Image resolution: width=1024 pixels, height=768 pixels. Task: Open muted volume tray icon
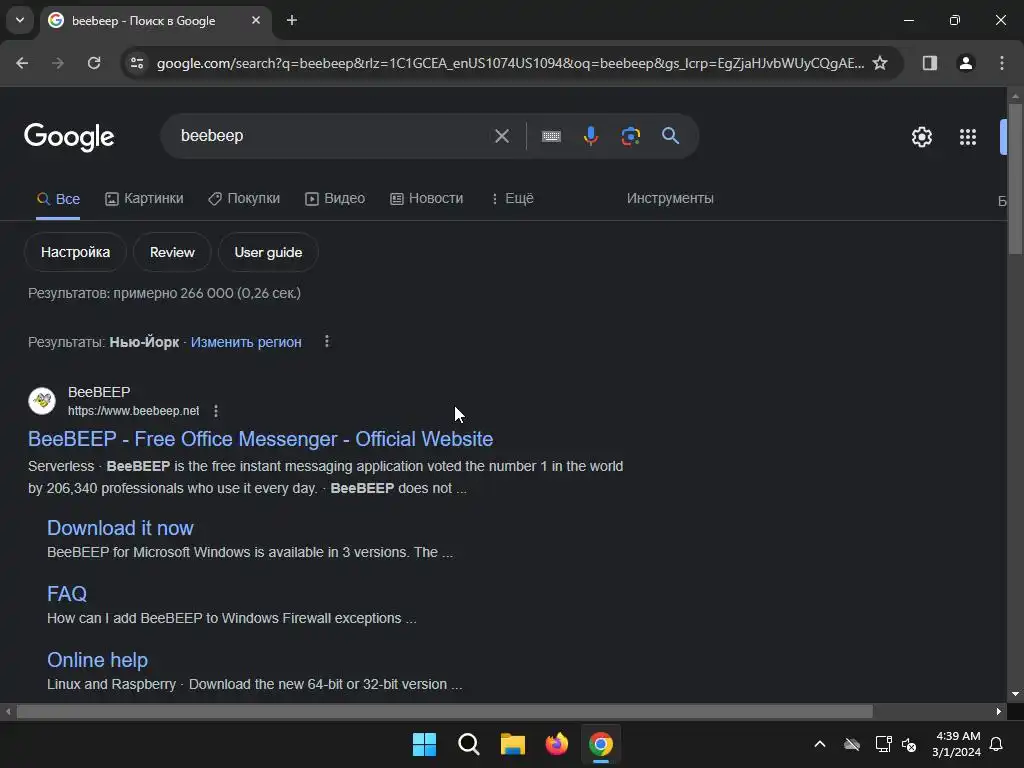point(908,744)
